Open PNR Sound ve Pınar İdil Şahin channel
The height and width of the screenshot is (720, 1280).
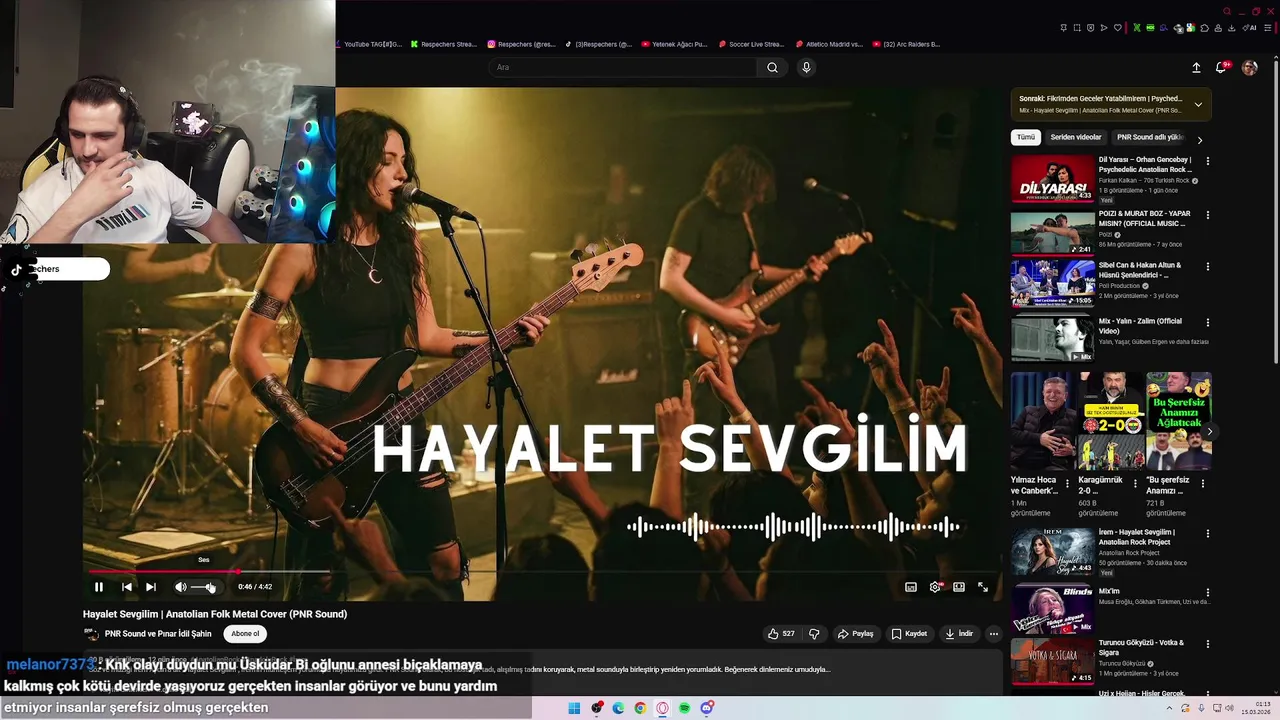click(x=158, y=633)
